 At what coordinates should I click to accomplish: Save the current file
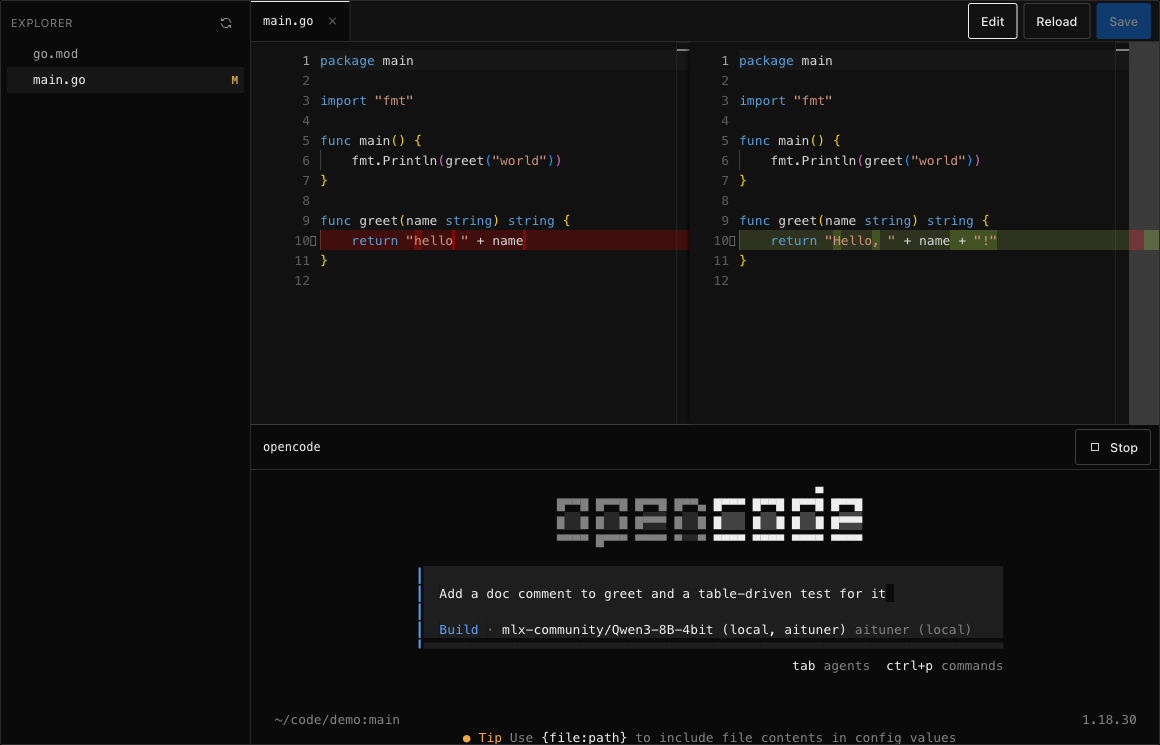pos(1123,21)
